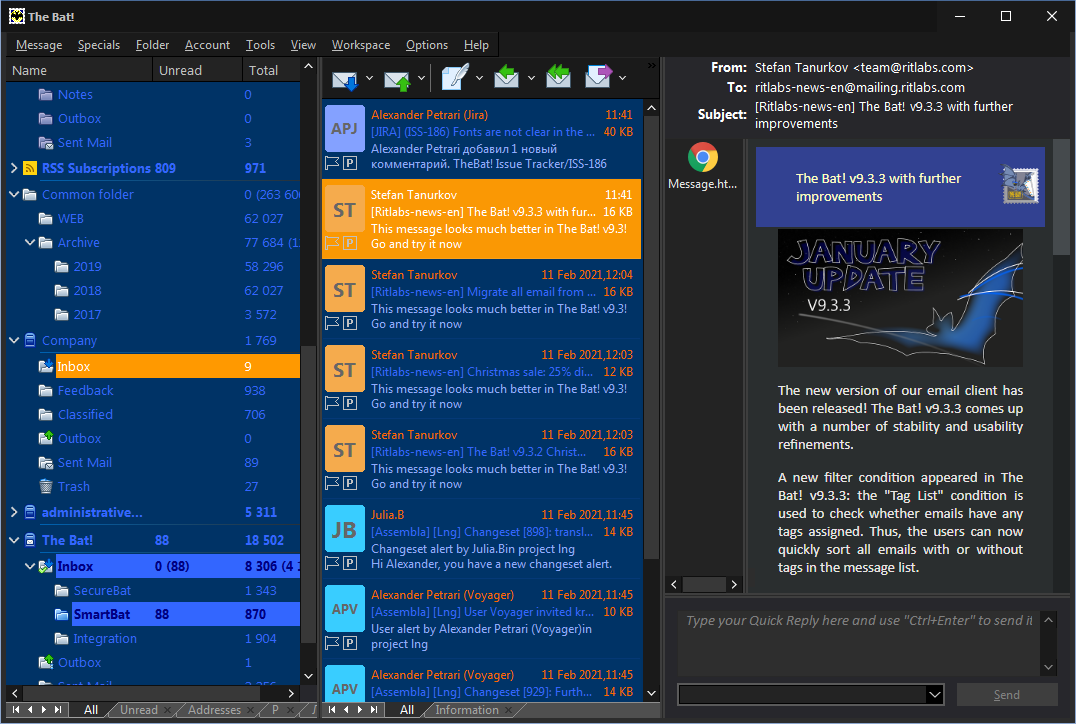
Task: Click the Notes folder icon
Action: coord(46,95)
